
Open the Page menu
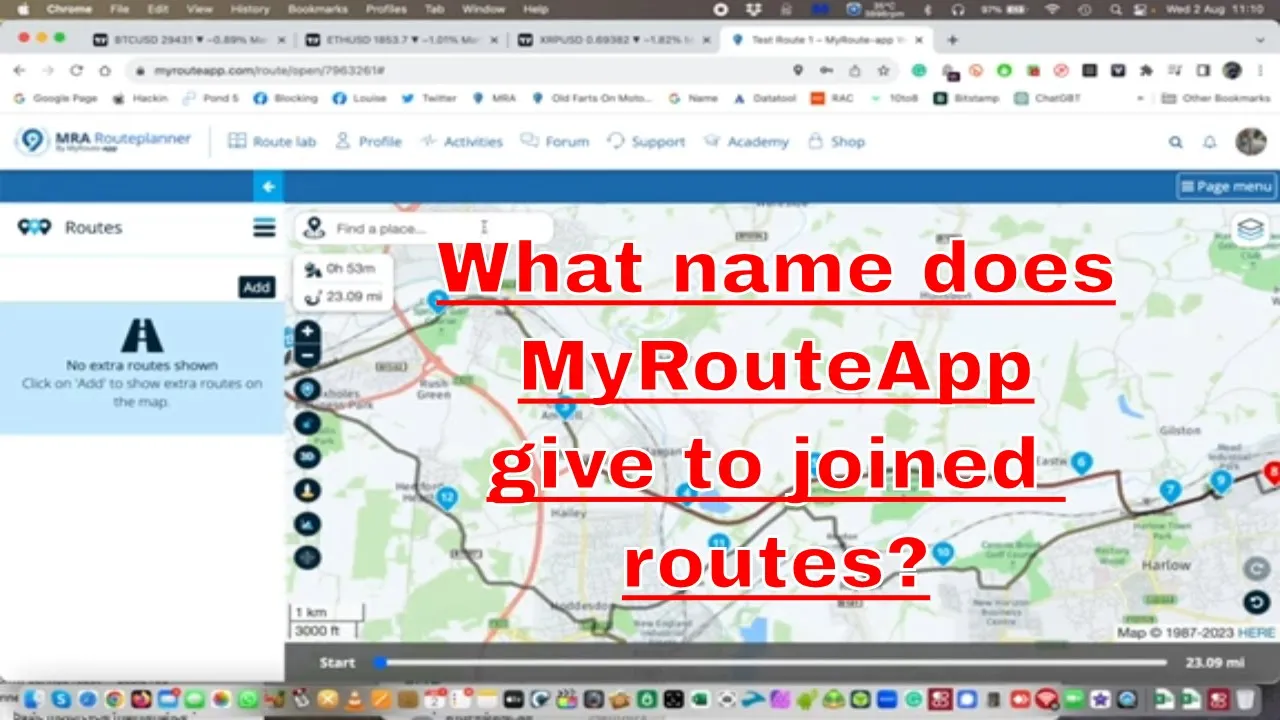coord(1226,186)
